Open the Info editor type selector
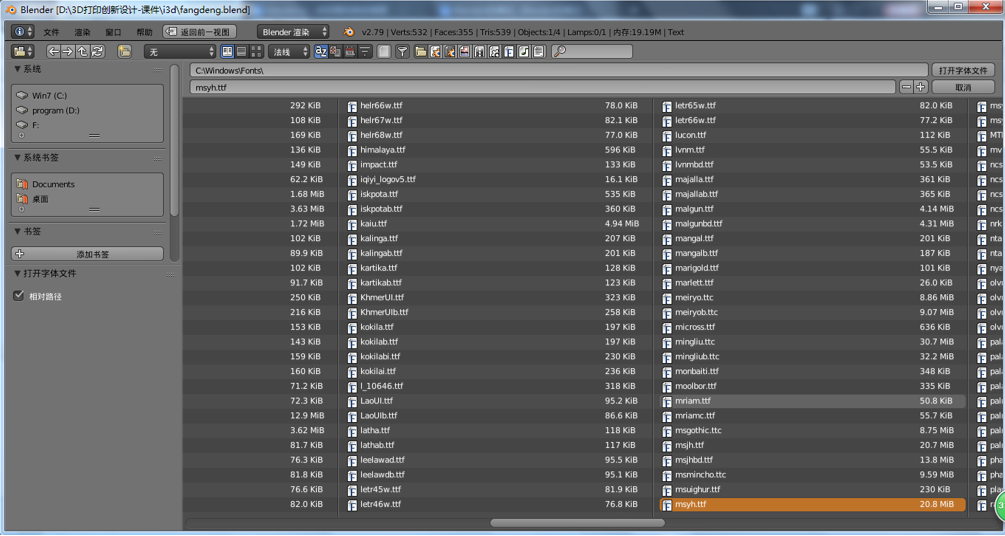Screen dimensions: 1005x536 [22, 31]
